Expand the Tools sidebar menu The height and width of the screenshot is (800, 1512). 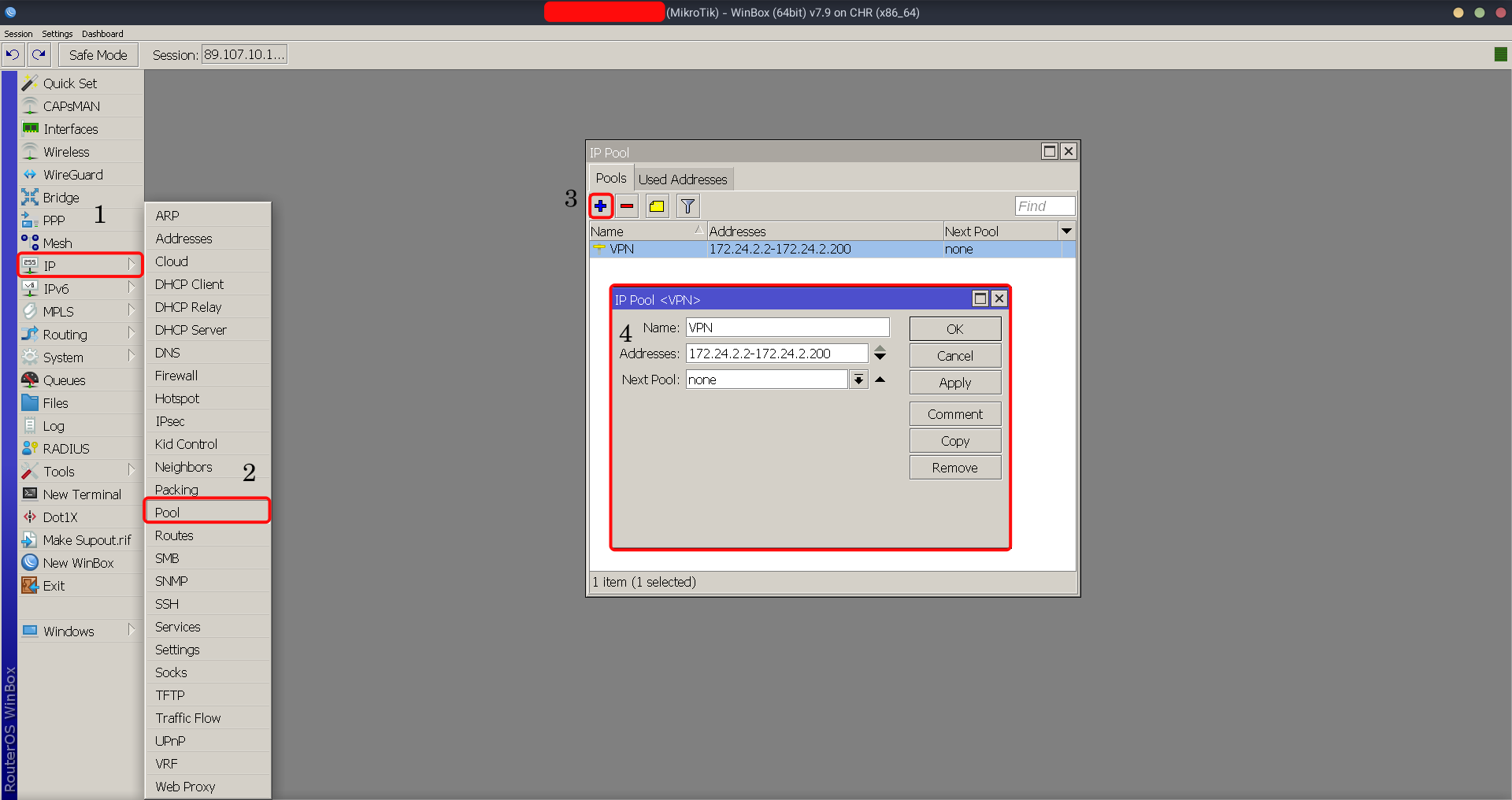pos(80,472)
